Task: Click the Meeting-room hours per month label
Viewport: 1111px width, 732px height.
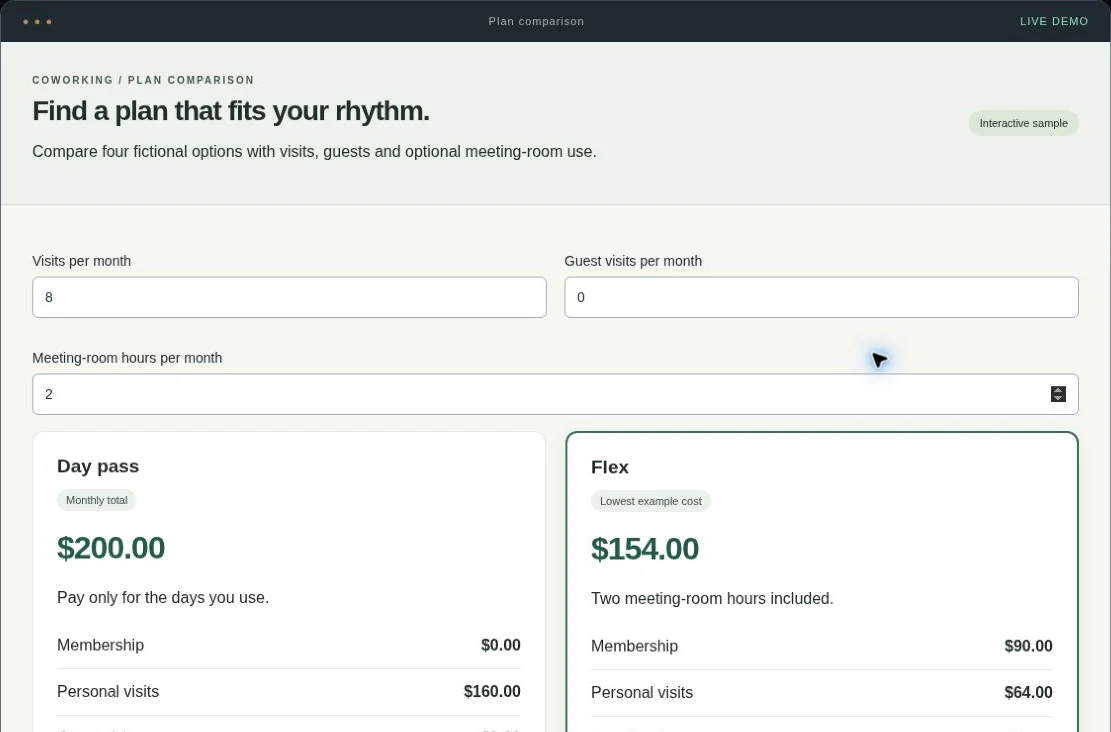Action: (x=127, y=358)
